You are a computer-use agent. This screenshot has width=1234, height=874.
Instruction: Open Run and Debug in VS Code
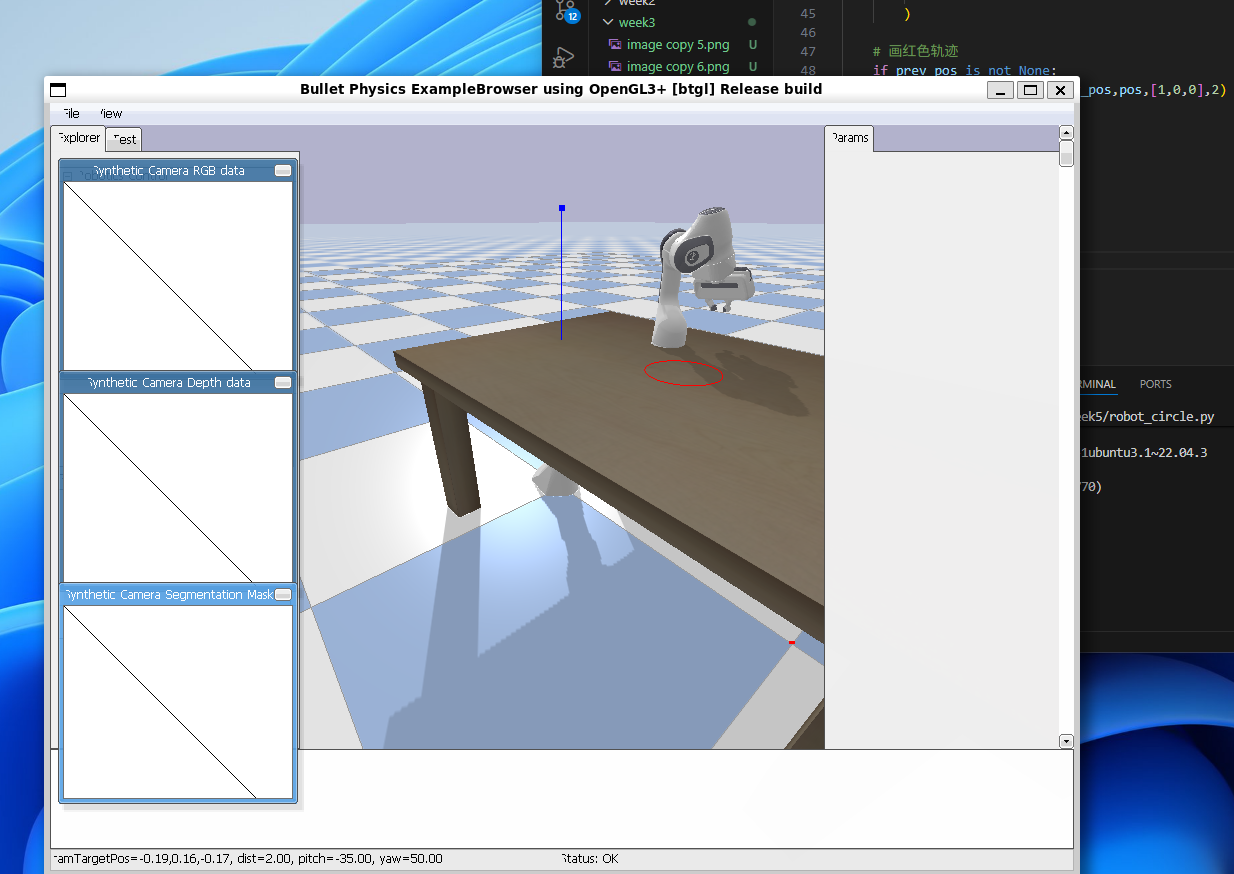(x=565, y=57)
